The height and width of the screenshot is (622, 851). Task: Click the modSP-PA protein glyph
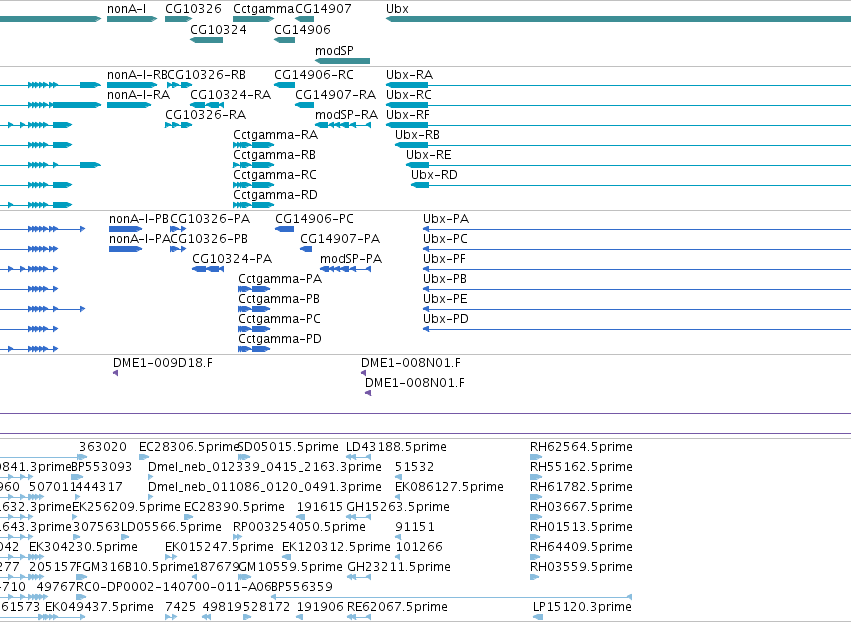(x=346, y=269)
